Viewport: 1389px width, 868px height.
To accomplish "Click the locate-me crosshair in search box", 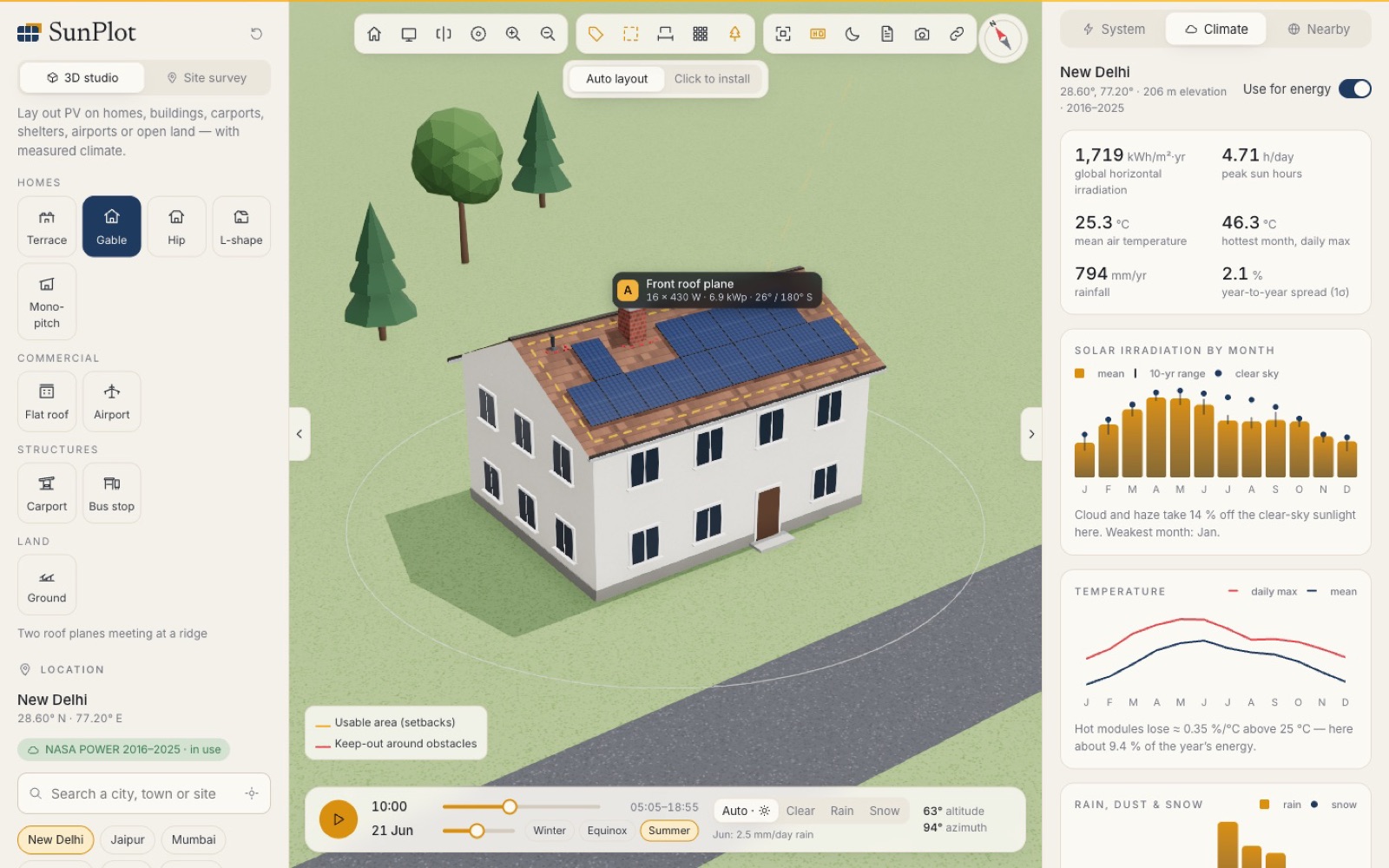I will coord(252,793).
